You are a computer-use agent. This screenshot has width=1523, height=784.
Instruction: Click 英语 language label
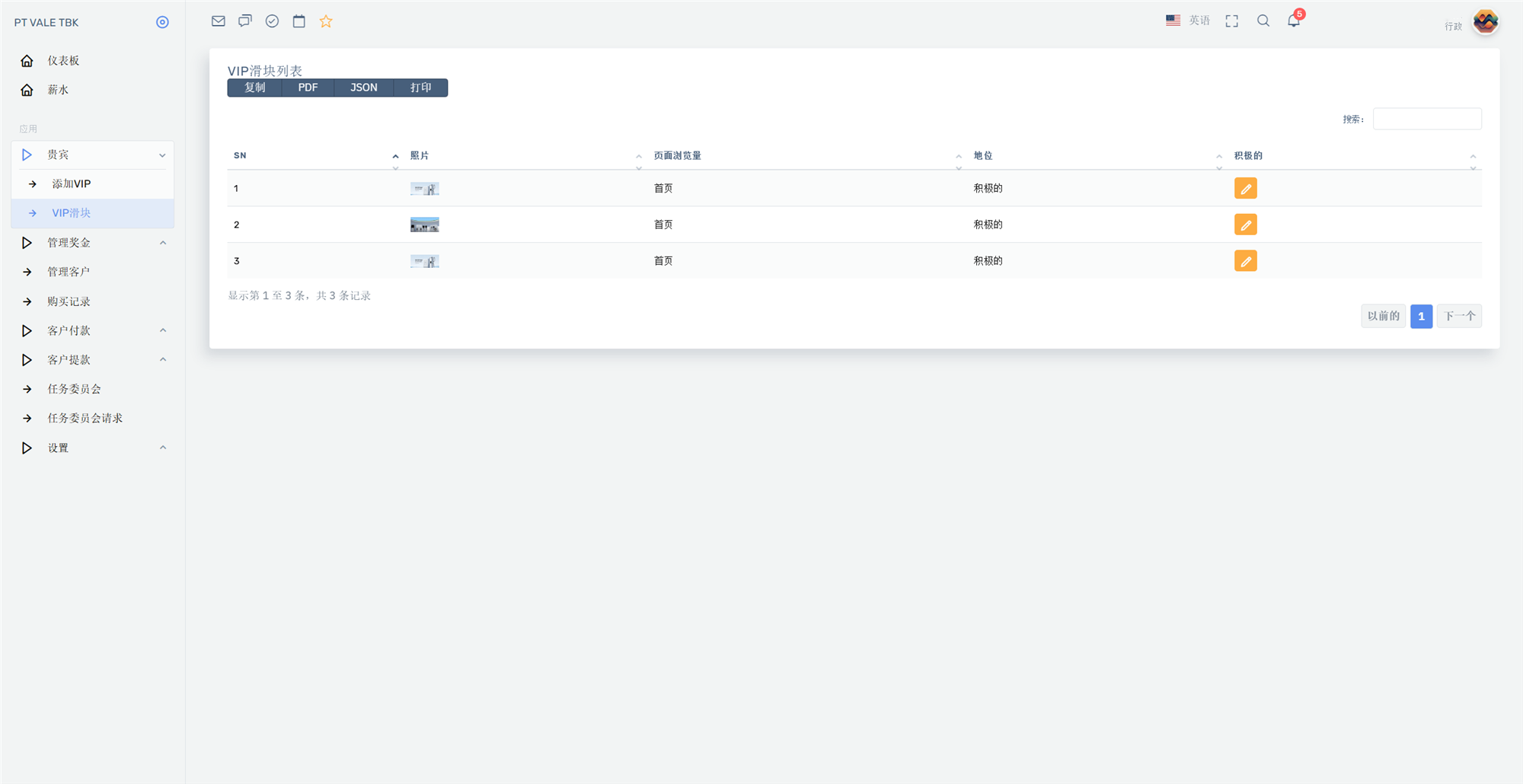coord(1199,21)
